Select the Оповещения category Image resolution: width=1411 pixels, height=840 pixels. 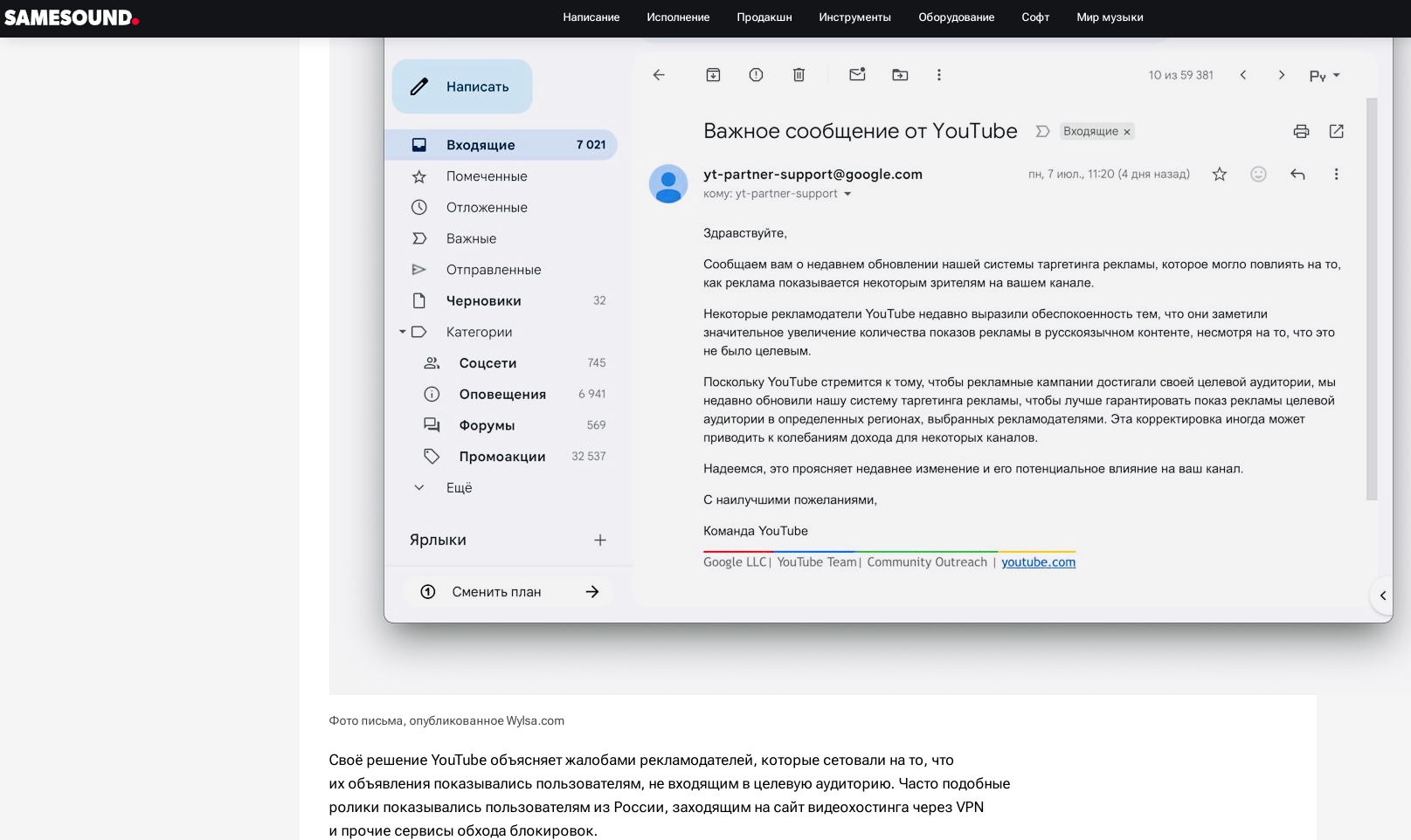point(501,395)
